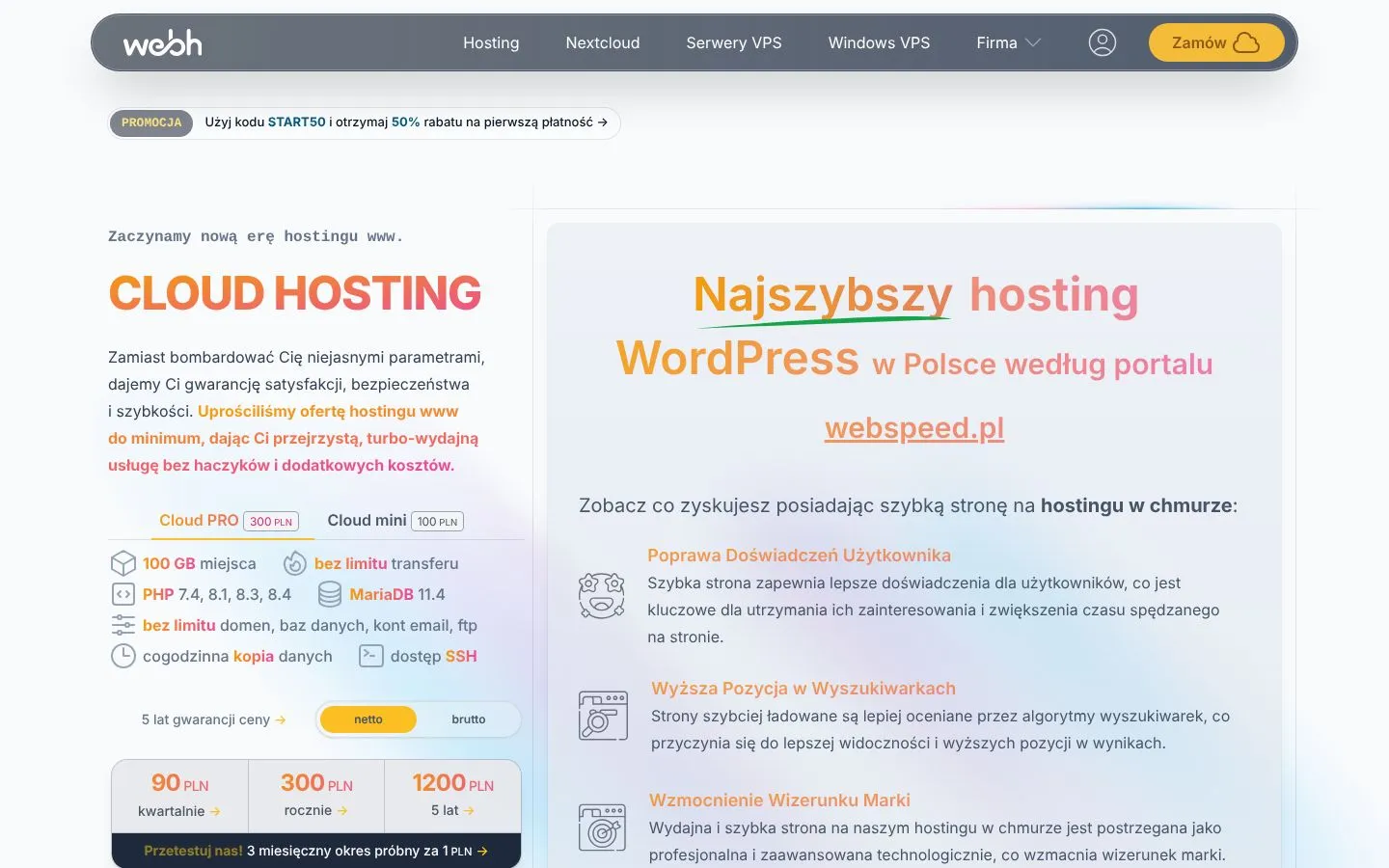1389x868 pixels.
Task: Click the search window icon beside Wyższa Pozycja
Action: click(603, 716)
